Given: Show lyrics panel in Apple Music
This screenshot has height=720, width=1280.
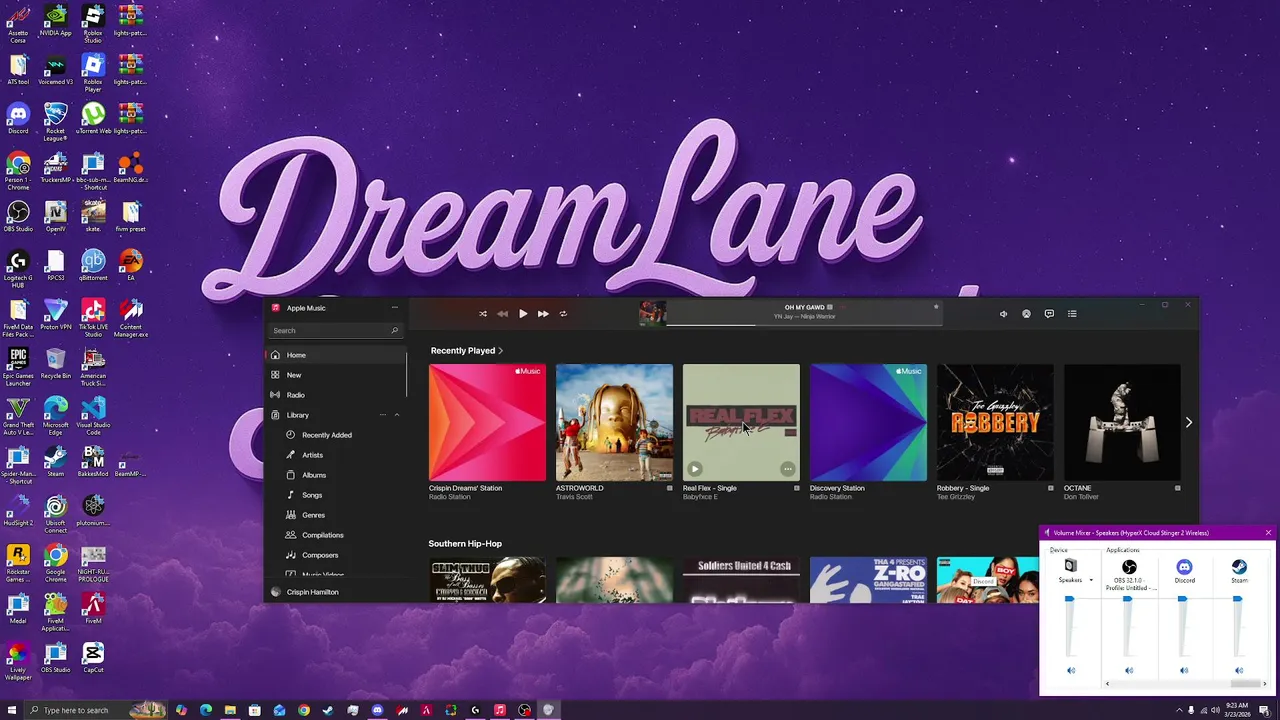Looking at the screenshot, I should (1049, 314).
